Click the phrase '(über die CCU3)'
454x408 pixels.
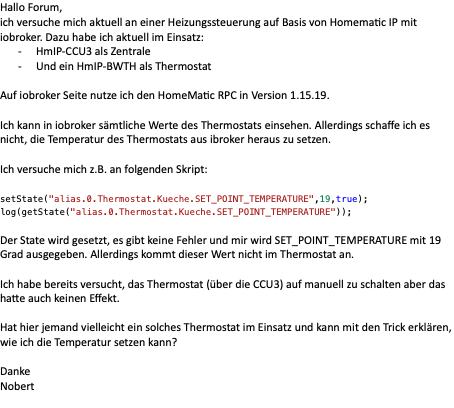[x=245, y=284]
